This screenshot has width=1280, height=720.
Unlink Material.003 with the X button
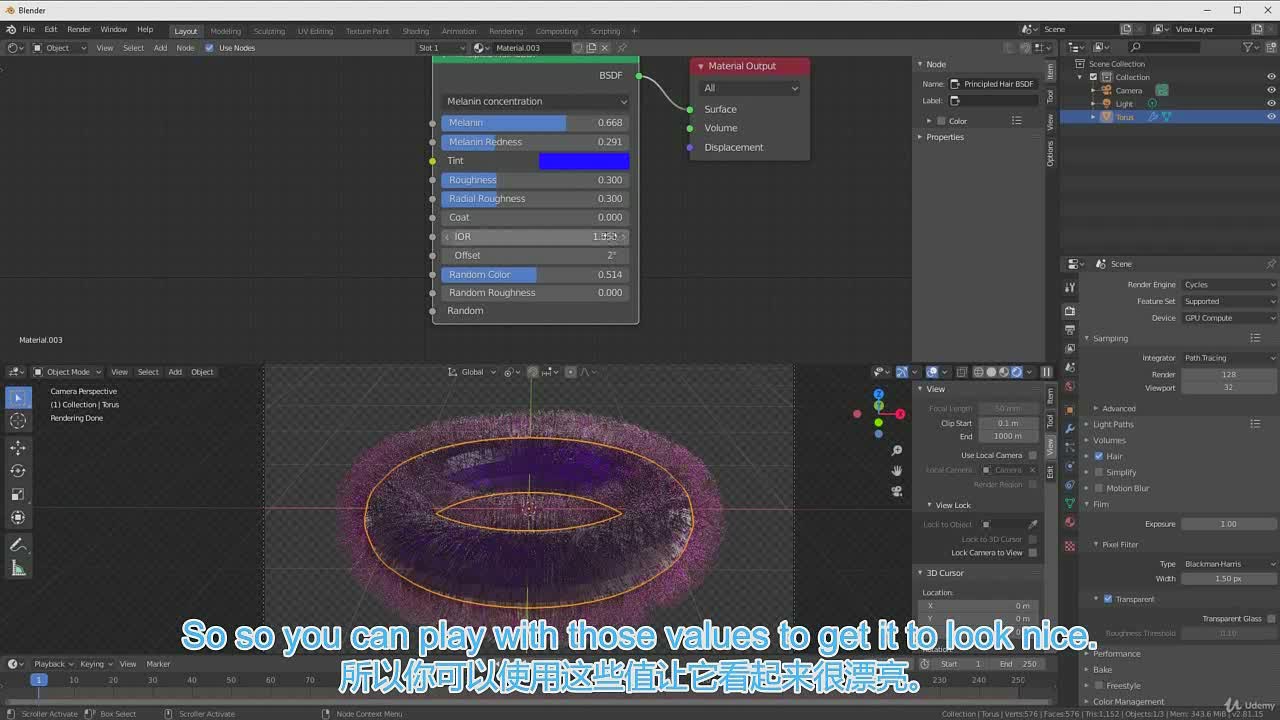click(x=605, y=47)
